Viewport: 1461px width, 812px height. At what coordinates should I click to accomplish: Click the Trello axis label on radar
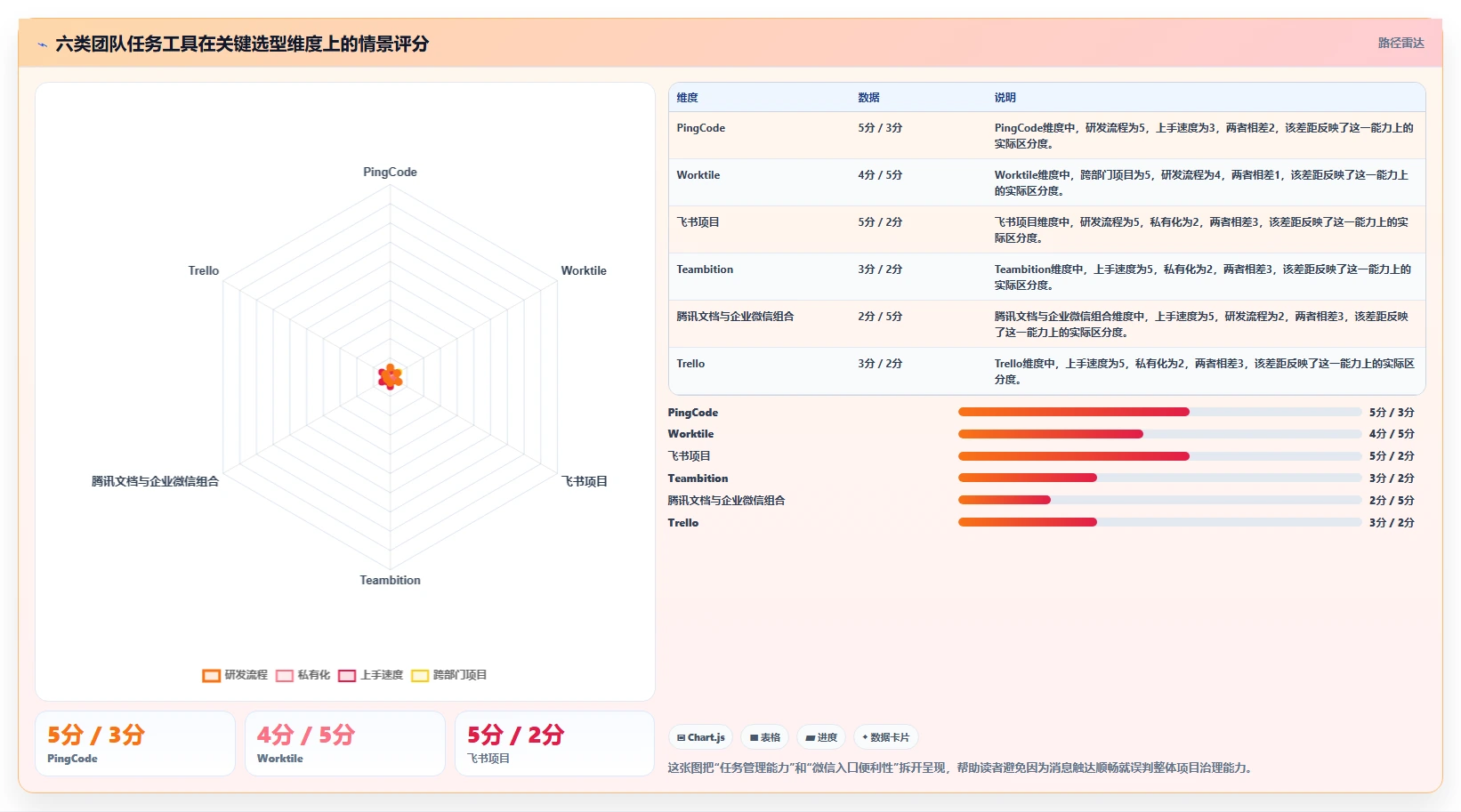click(204, 271)
